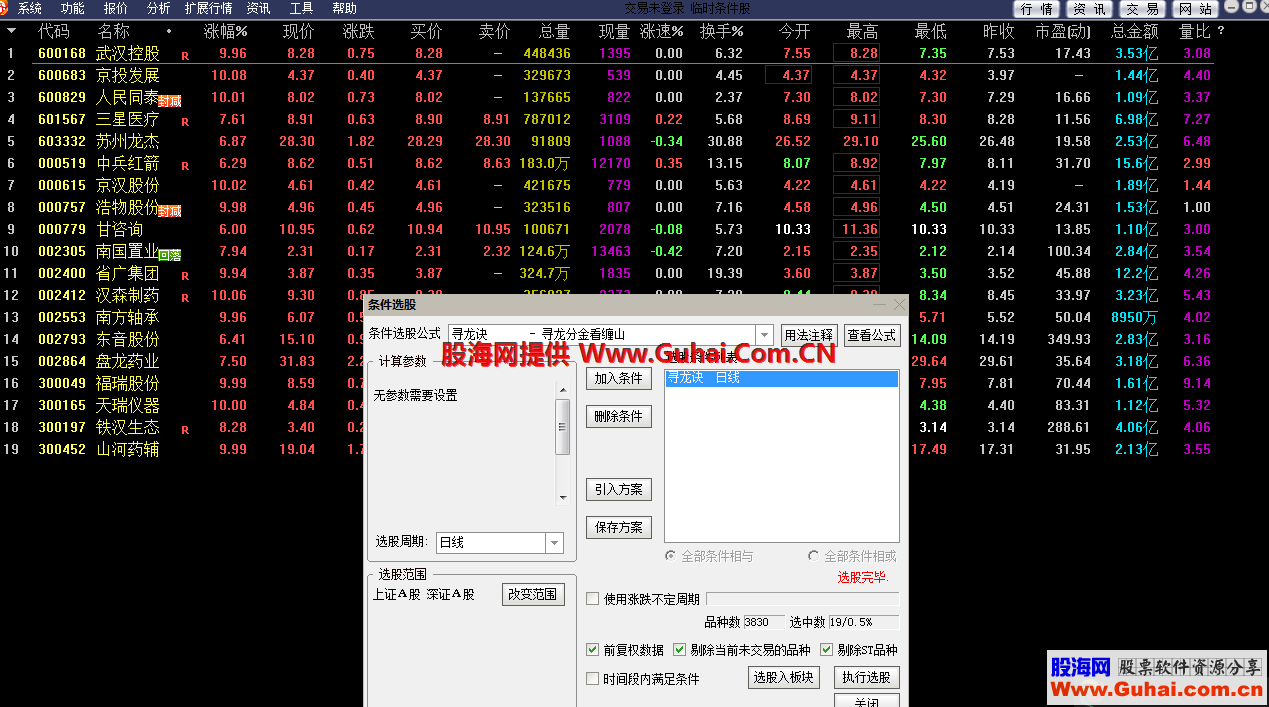Open the 分析 menu
This screenshot has height=707, width=1269.
[158, 8]
